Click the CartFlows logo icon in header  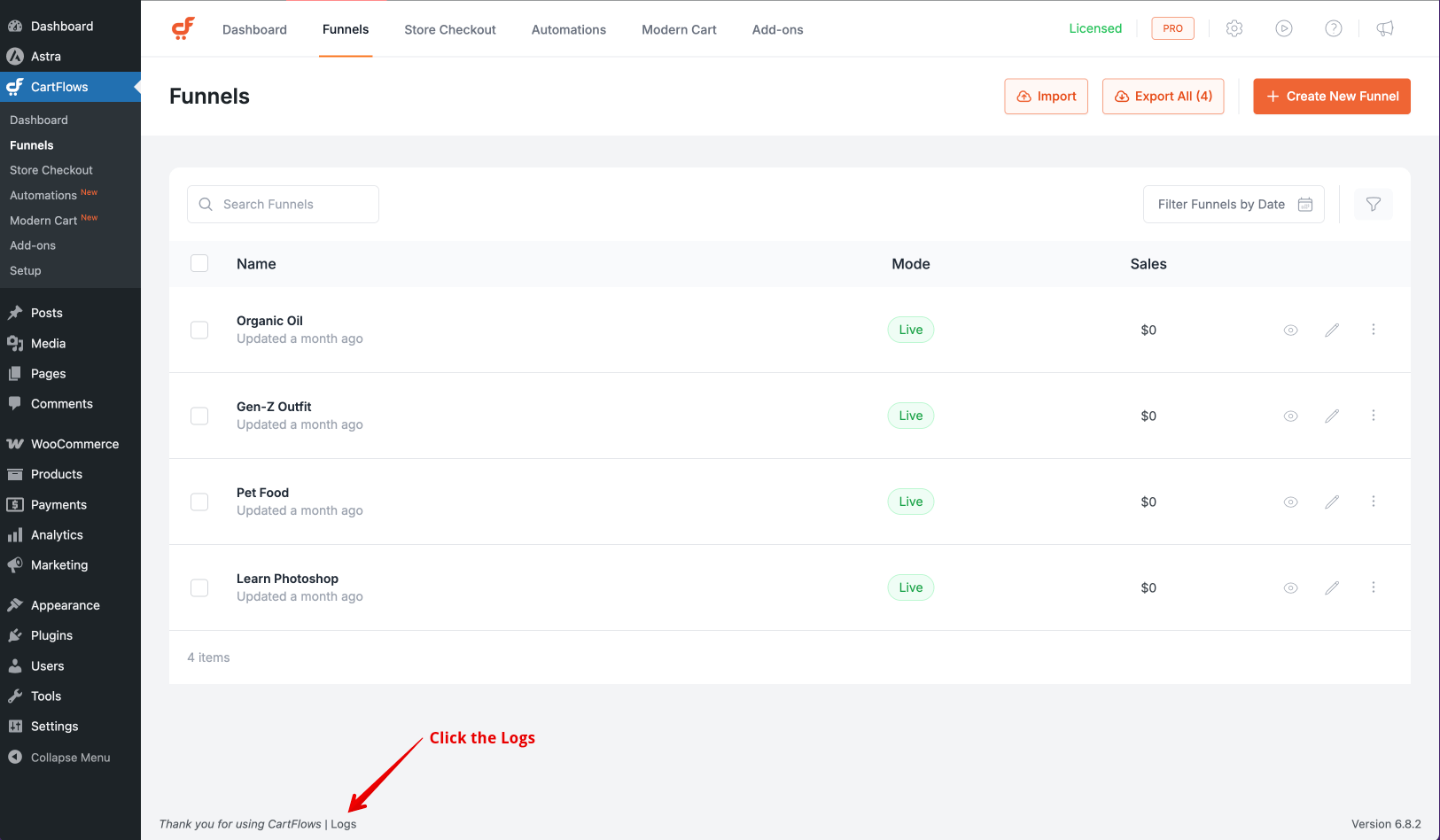(183, 28)
